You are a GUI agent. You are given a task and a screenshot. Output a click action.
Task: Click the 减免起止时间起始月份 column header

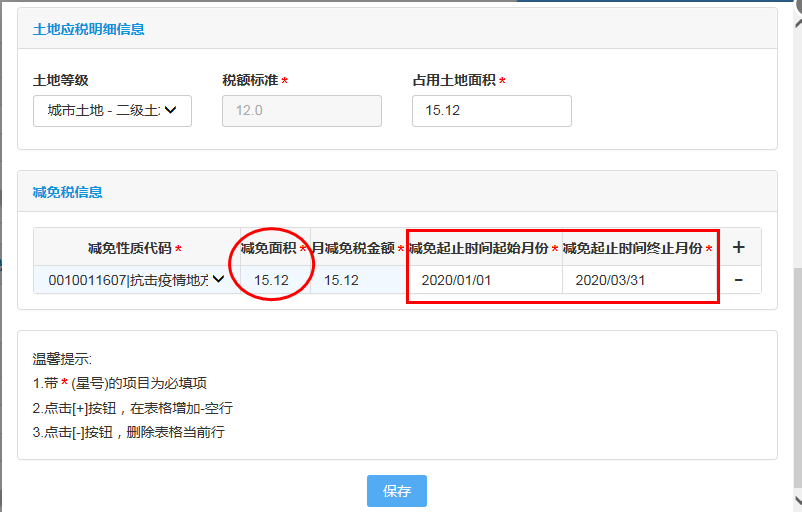point(483,248)
